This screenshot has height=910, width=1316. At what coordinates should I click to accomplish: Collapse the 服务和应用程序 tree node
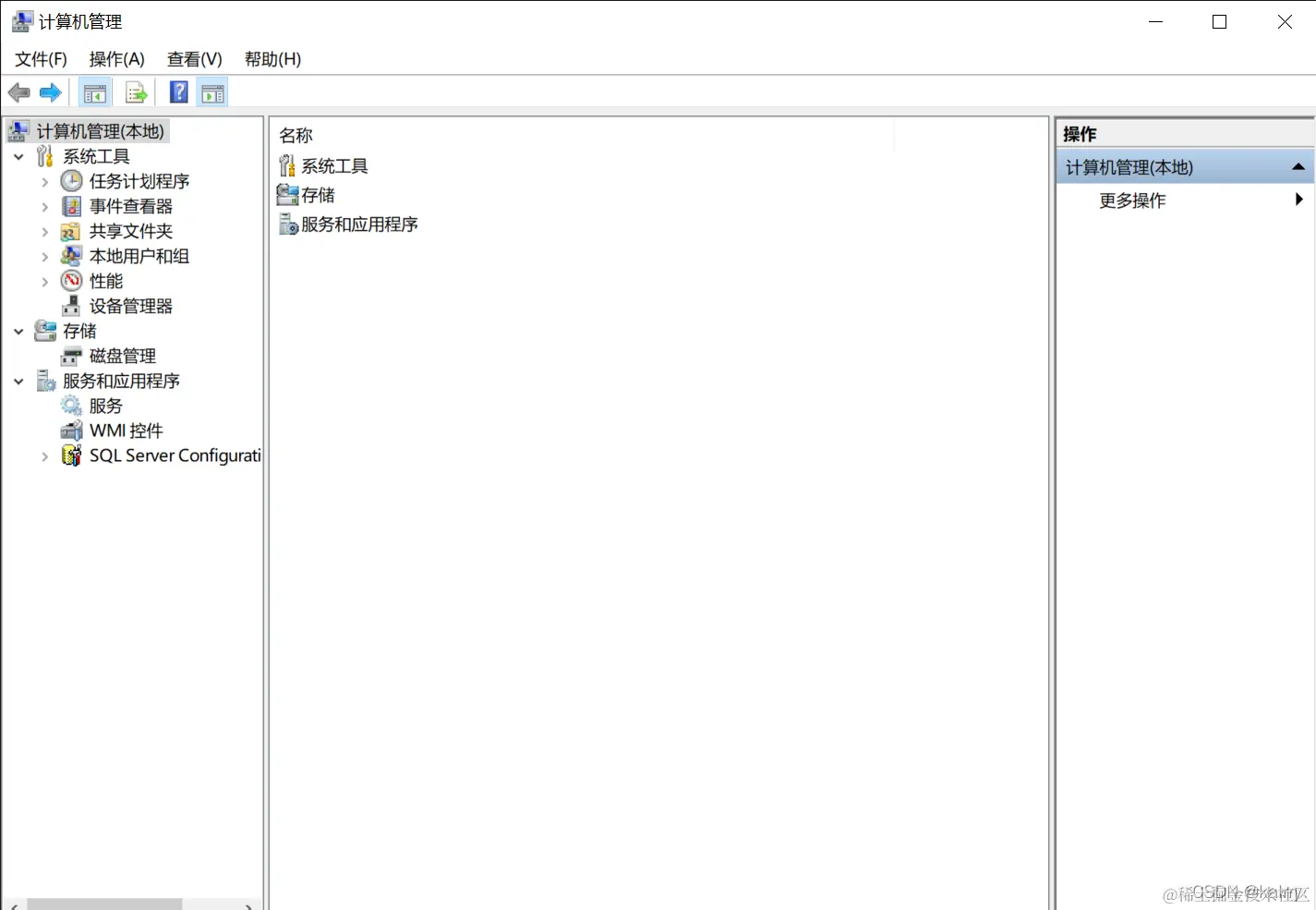click(18, 382)
